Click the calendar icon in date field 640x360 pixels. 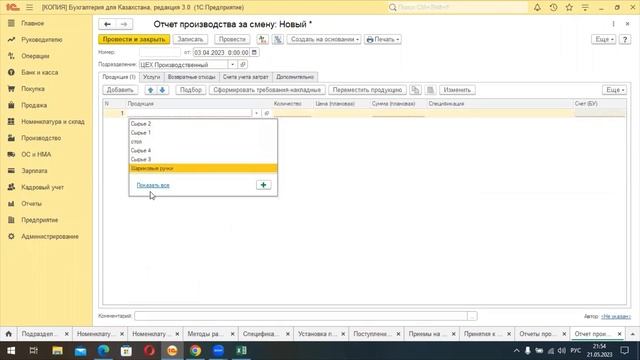254,52
